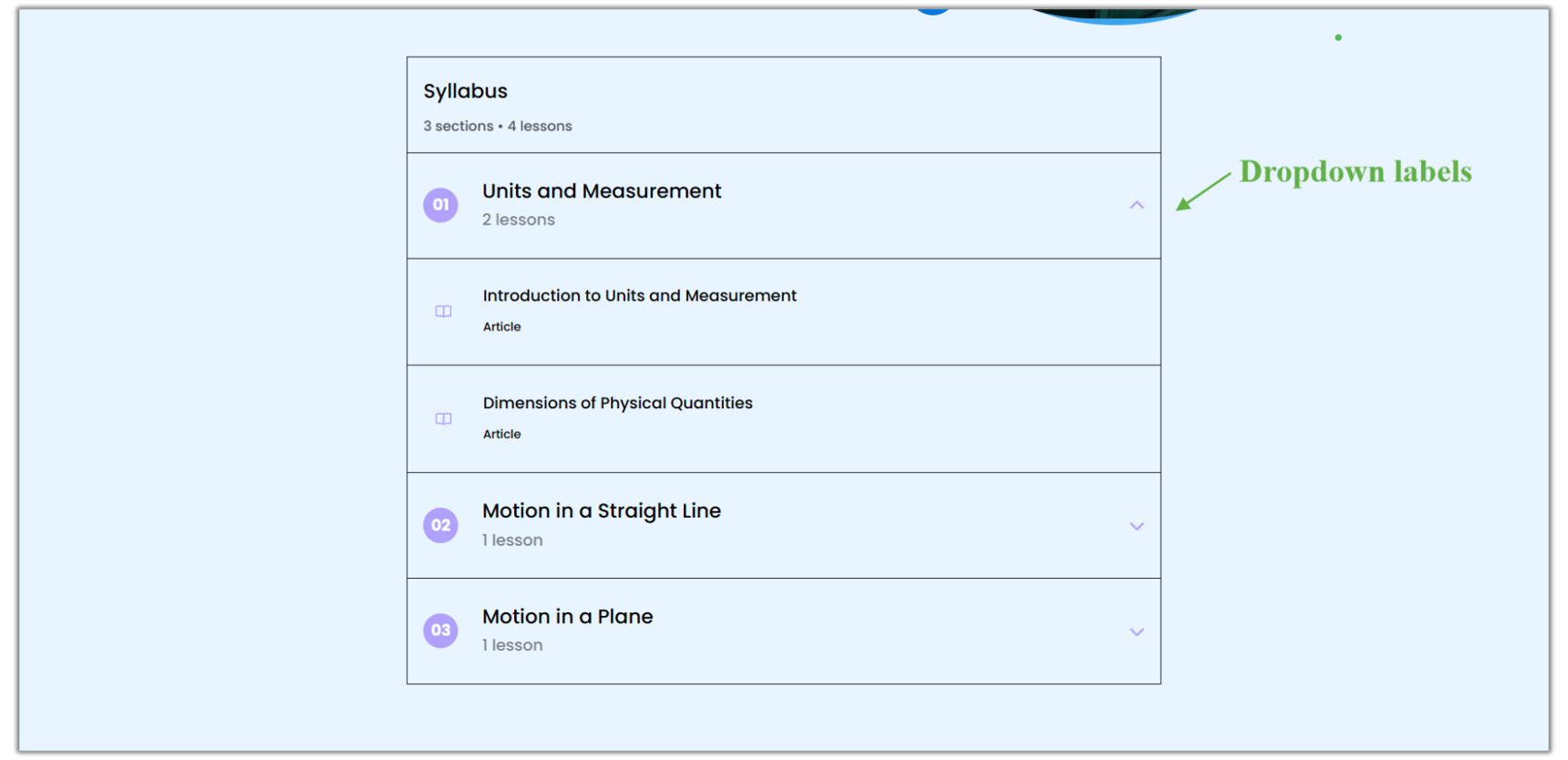Click the downward chevron on Motion in a Plane
1568x760 pixels.
click(x=1137, y=631)
